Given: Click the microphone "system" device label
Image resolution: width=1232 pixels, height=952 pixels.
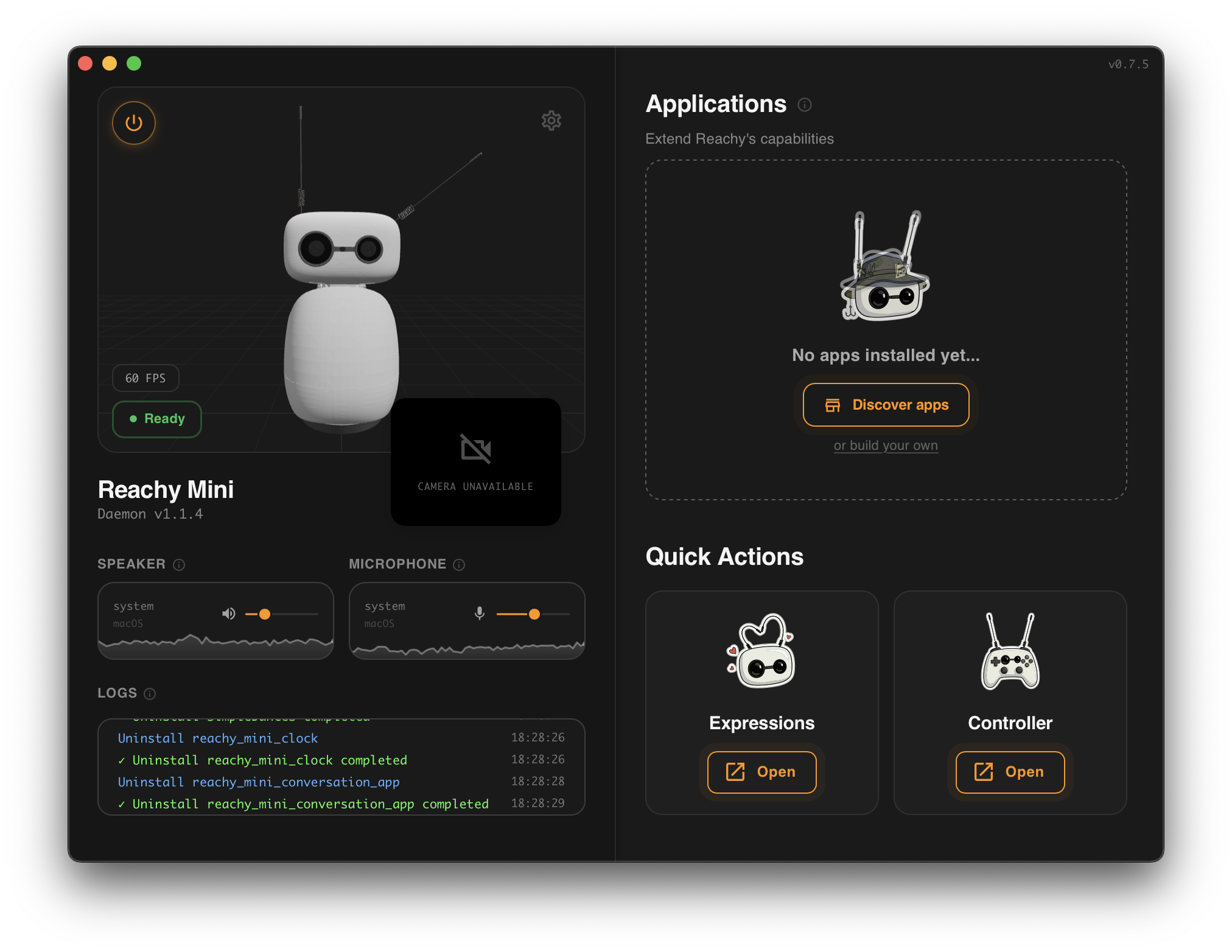Looking at the screenshot, I should click(x=385, y=606).
